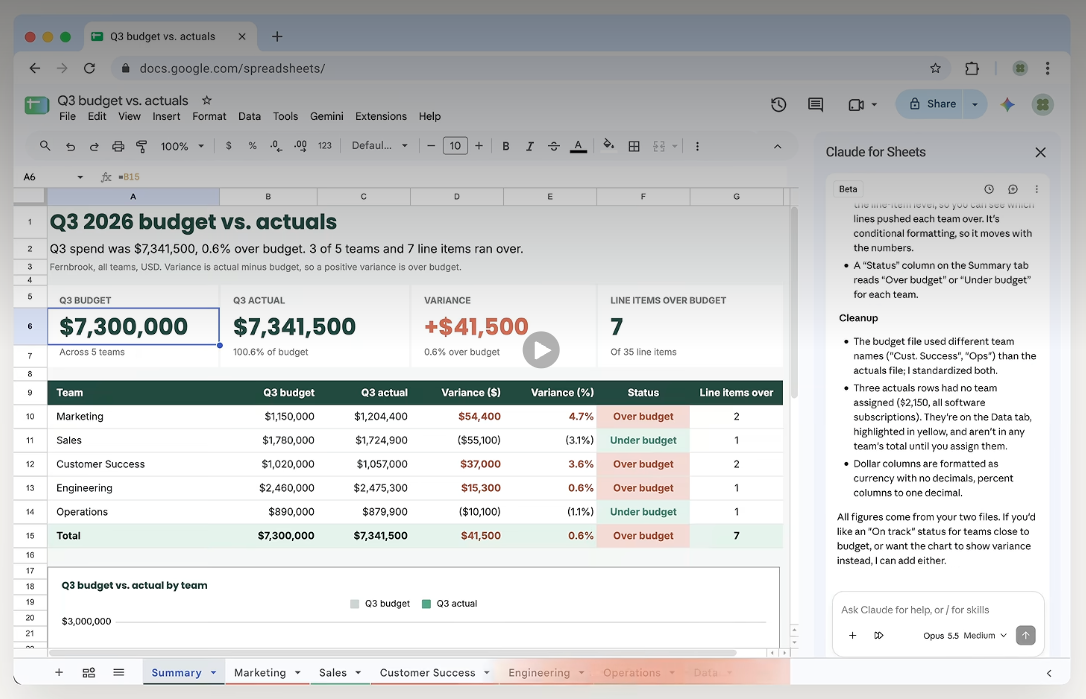Toggle bold formatting
Image resolution: width=1086 pixels, height=699 pixels.
tap(506, 146)
